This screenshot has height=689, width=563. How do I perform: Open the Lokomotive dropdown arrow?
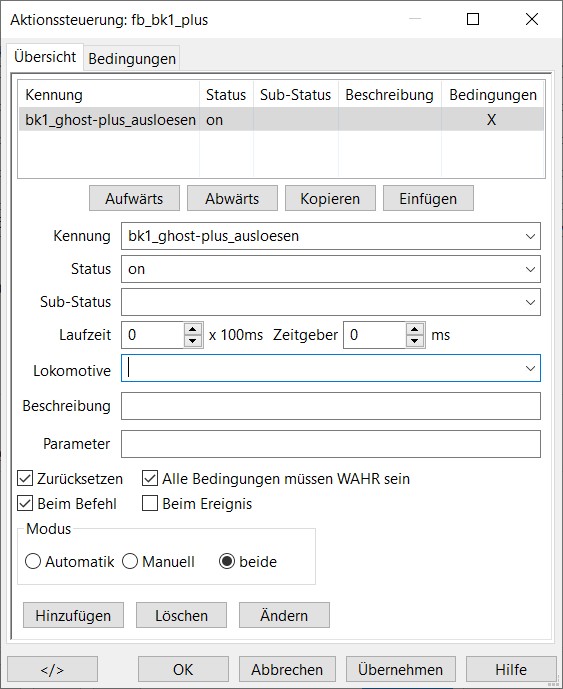pyautogui.click(x=530, y=368)
